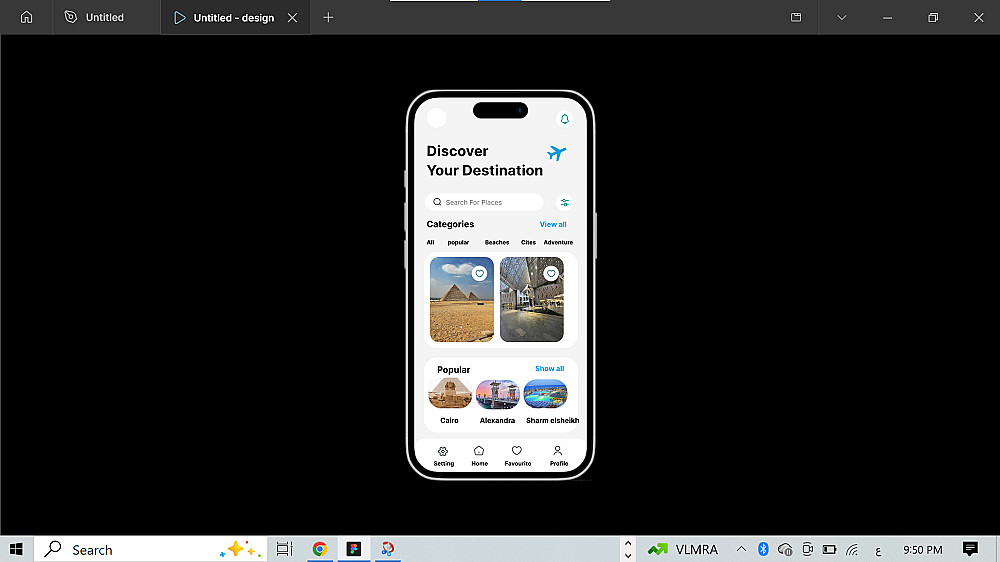
Task: Open the museum interior photo card
Action: click(x=532, y=299)
